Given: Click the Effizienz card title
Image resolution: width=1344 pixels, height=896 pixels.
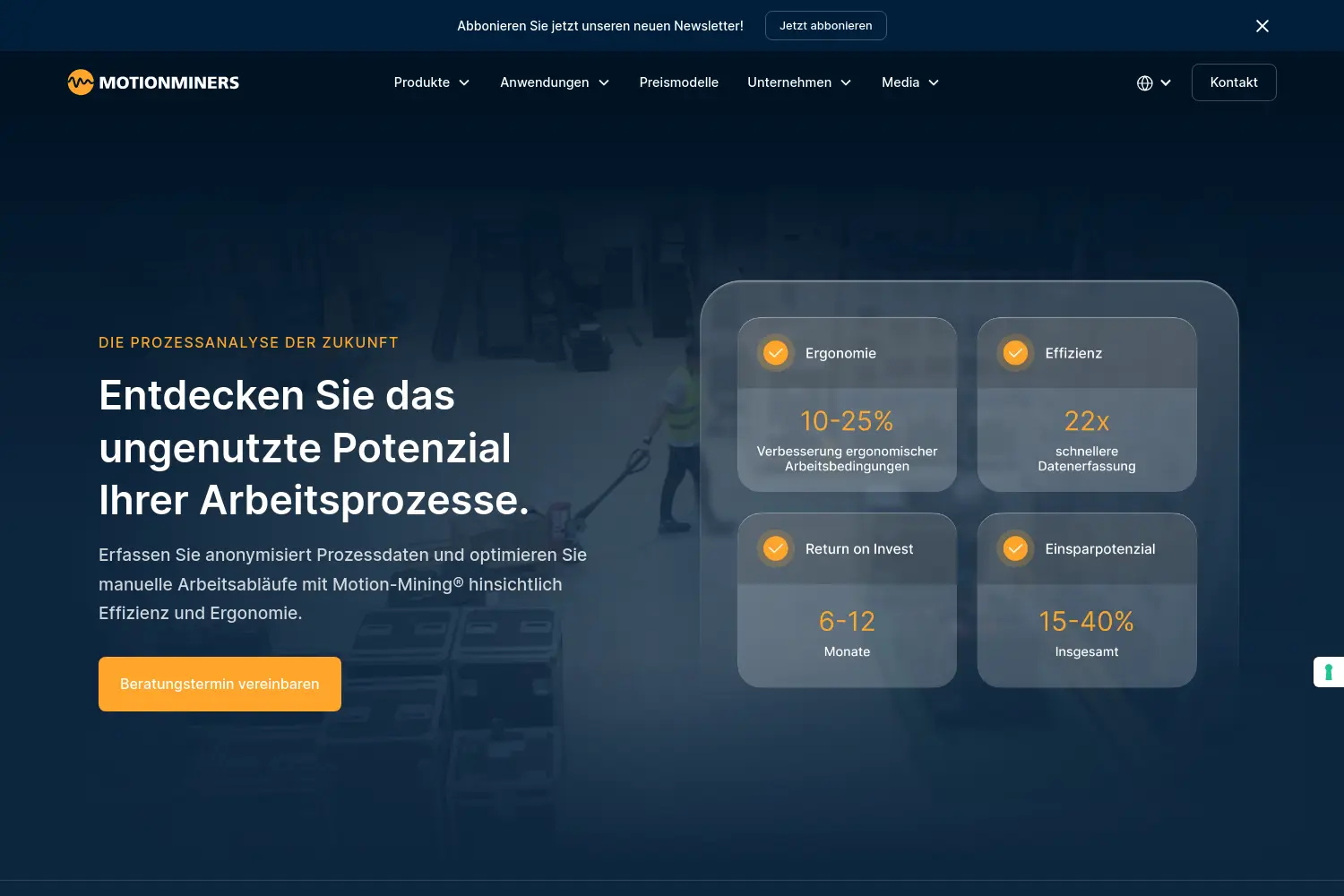Looking at the screenshot, I should pos(1073,353).
